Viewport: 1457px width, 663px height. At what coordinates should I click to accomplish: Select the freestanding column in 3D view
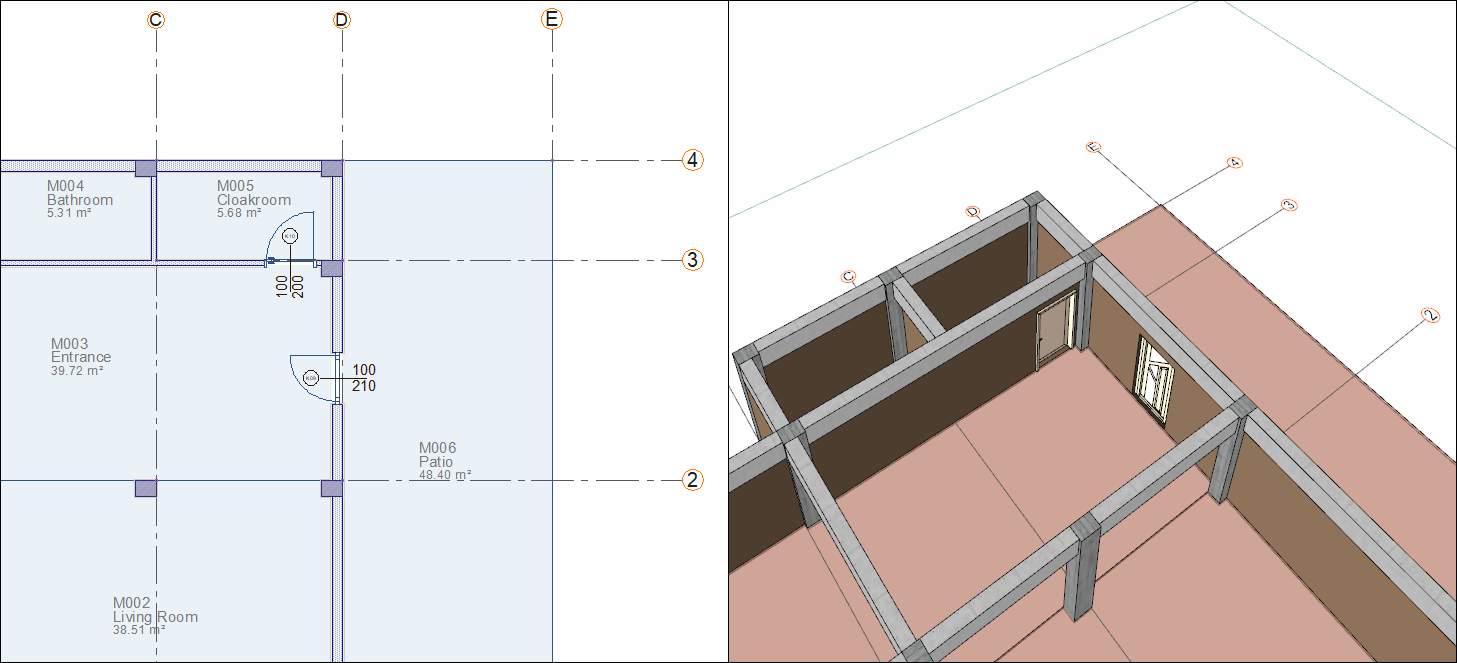(1083, 567)
